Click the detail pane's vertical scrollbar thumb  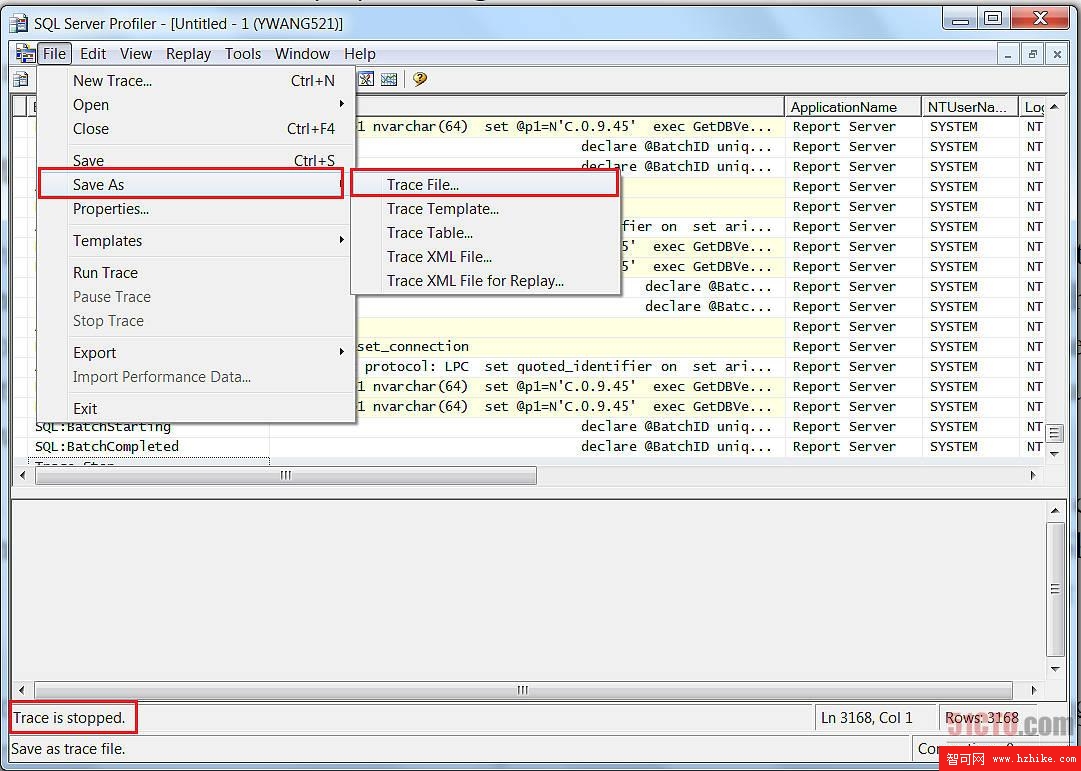point(1055,589)
